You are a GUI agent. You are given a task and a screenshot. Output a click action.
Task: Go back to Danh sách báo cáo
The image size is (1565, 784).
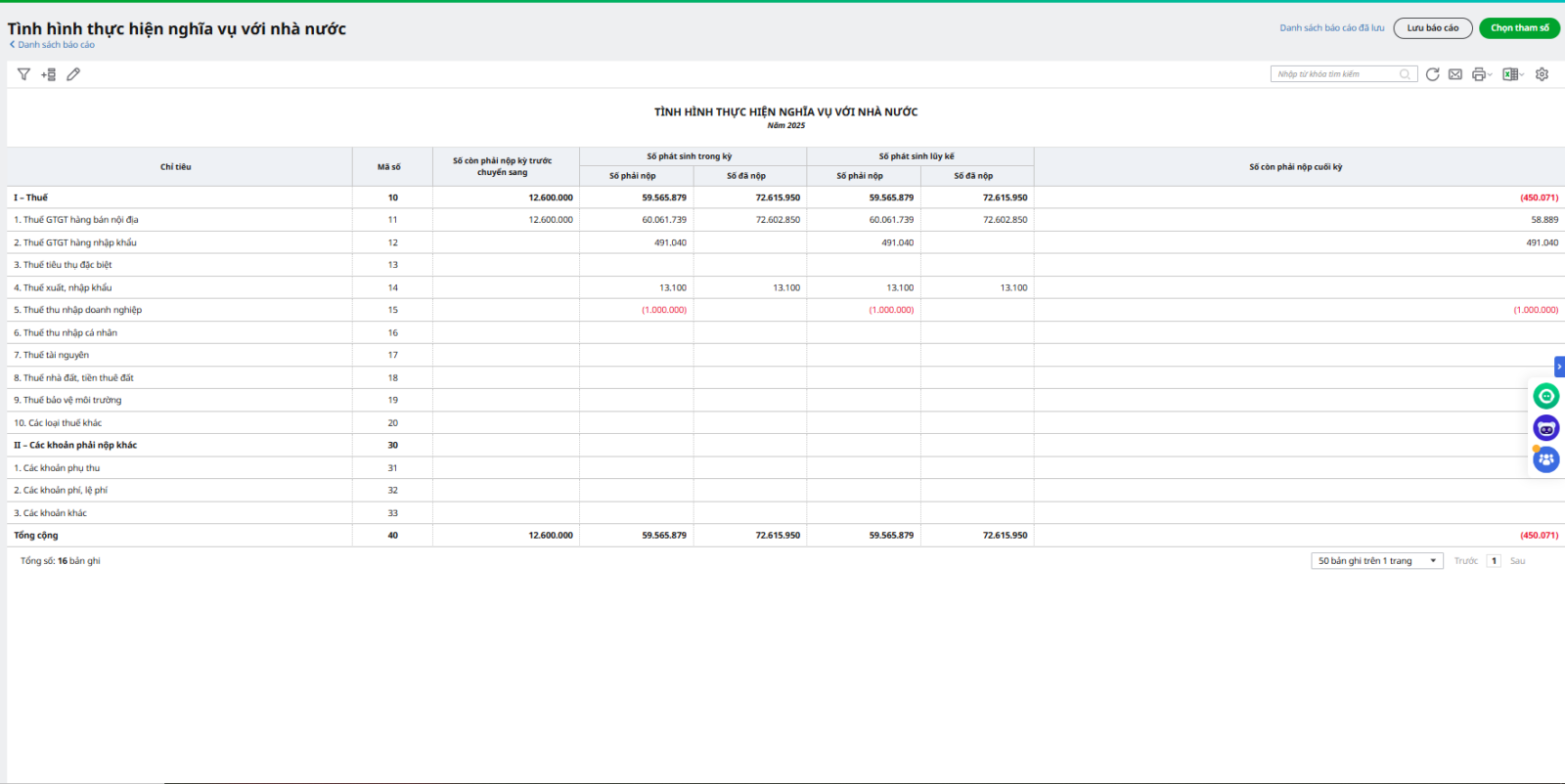pyautogui.click(x=53, y=45)
